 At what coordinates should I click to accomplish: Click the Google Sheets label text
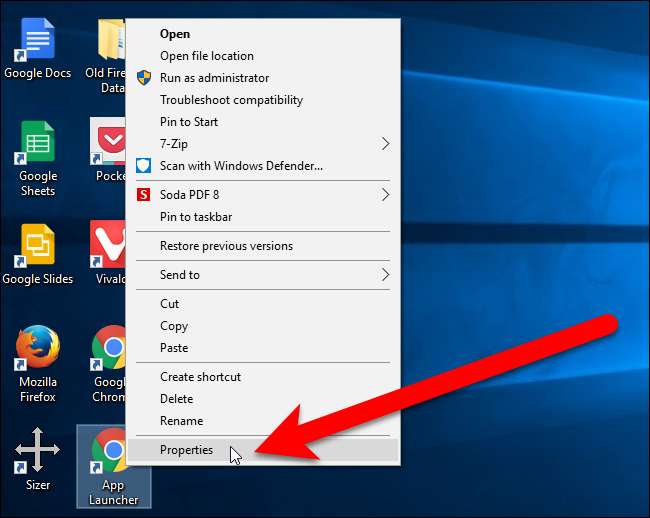(x=38, y=183)
